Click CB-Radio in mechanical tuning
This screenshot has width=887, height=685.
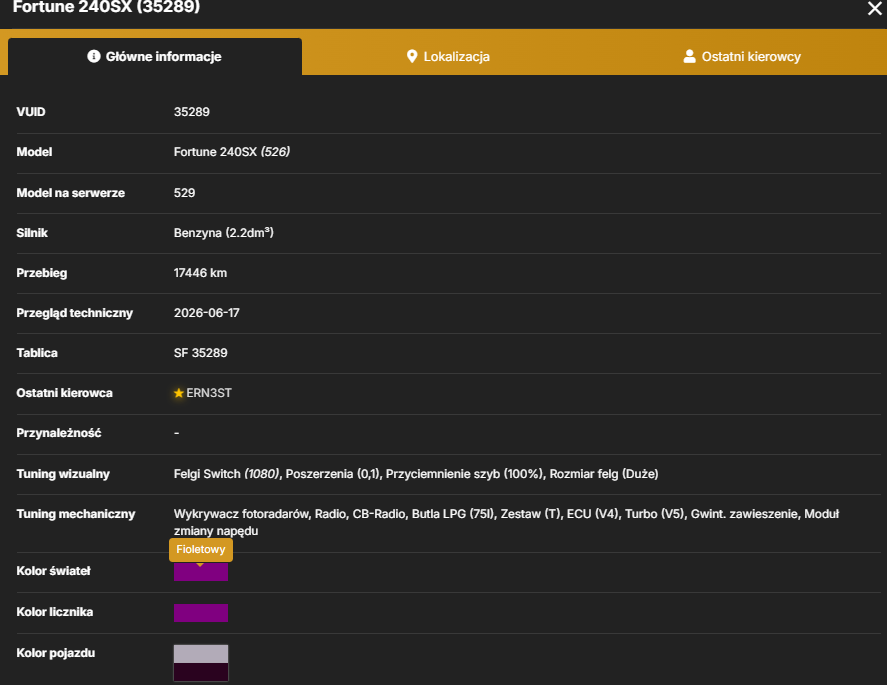378,514
